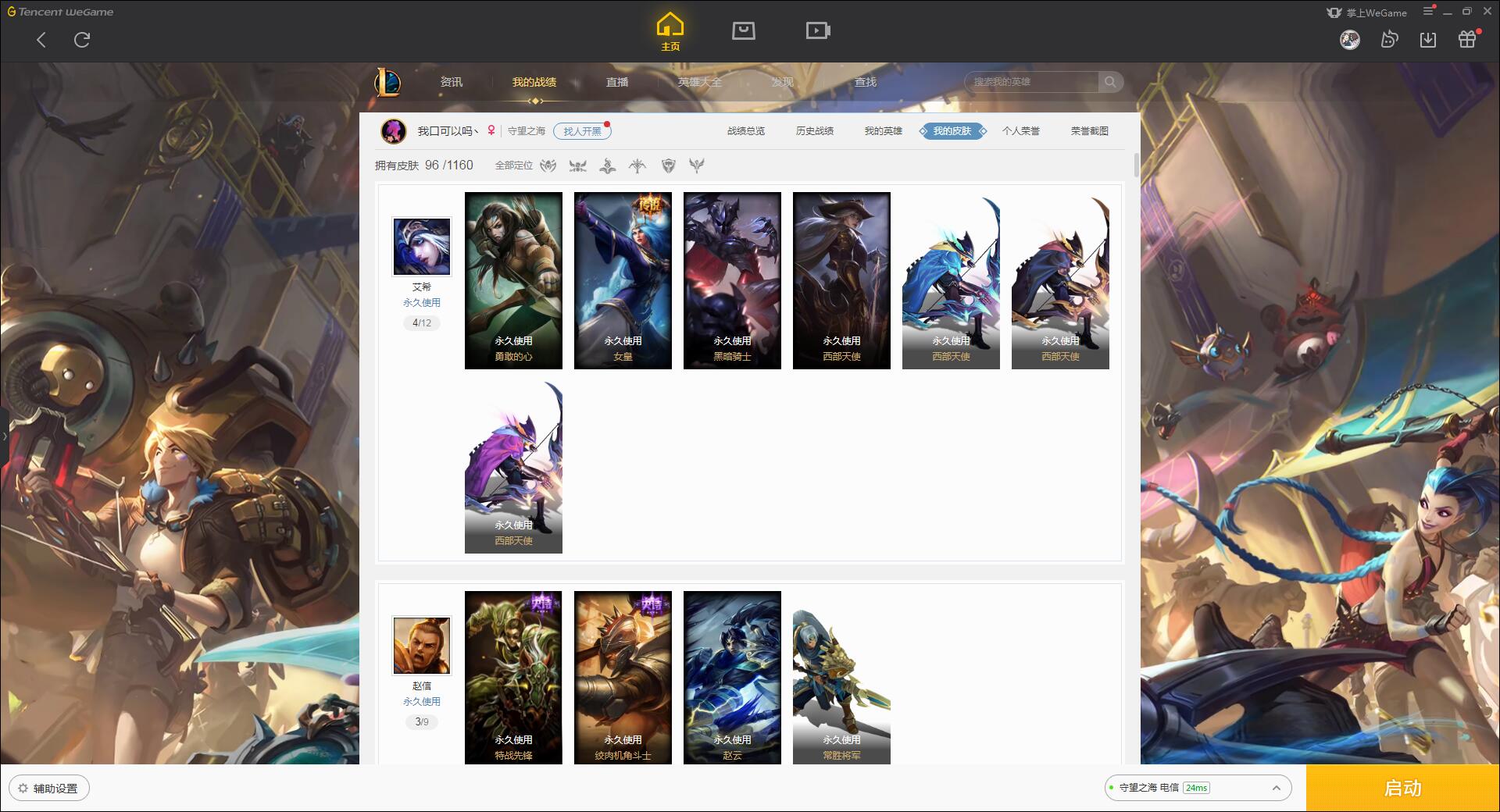This screenshot has height=812, width=1500.
Task: Switch to the 荣誉截图 sub-tab
Action: coord(1089,131)
